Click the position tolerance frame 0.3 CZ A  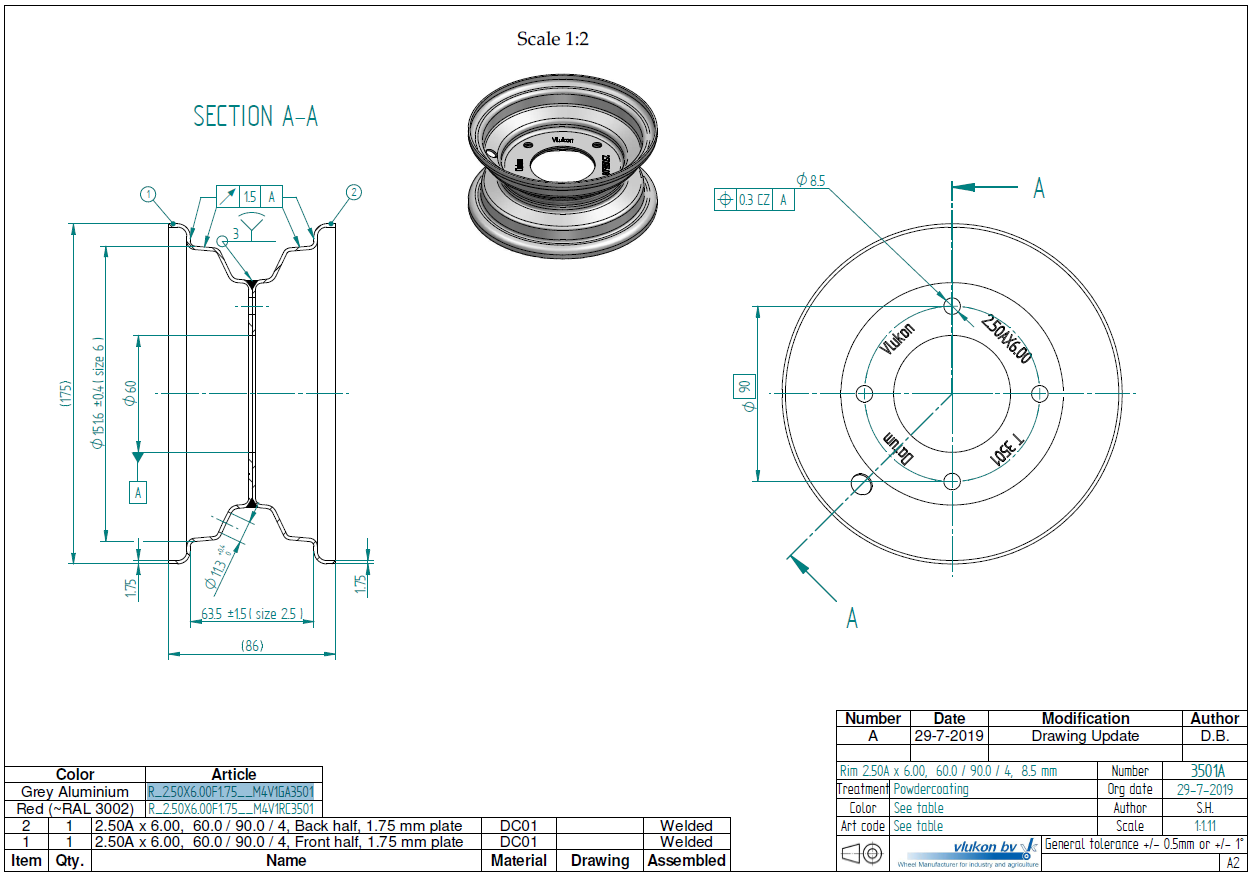click(x=755, y=200)
